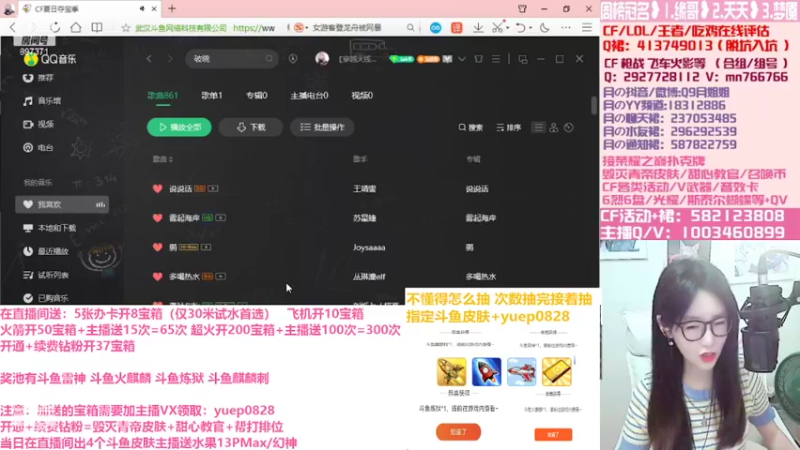Go forward in QQ Music navigation

click(170, 59)
